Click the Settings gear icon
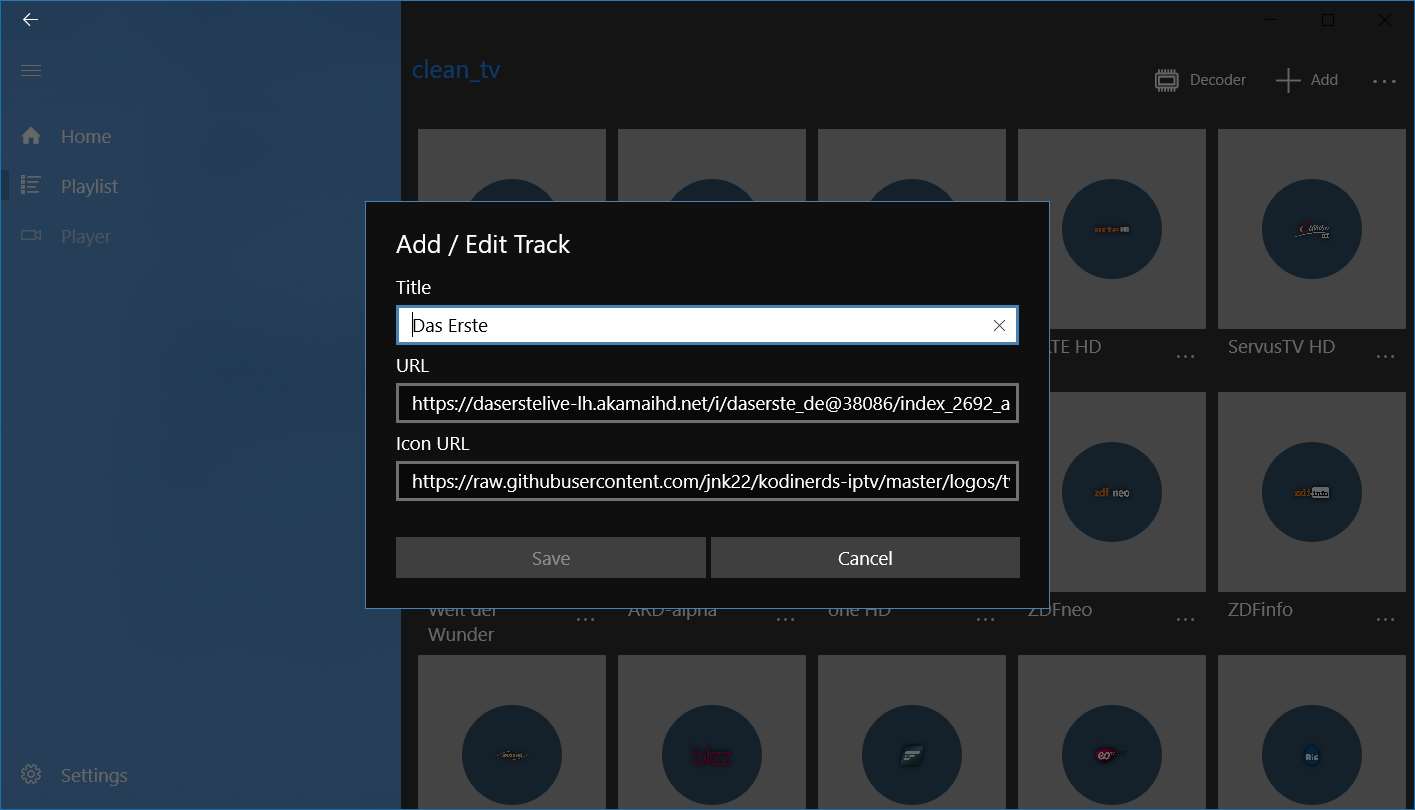 pos(31,775)
